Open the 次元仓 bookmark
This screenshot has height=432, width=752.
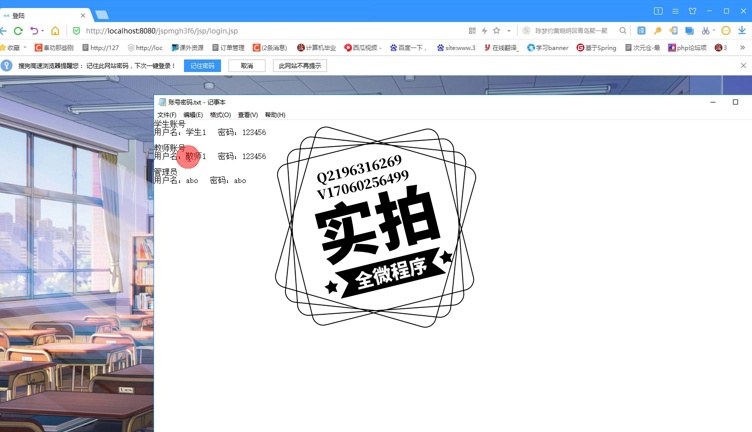coord(643,47)
